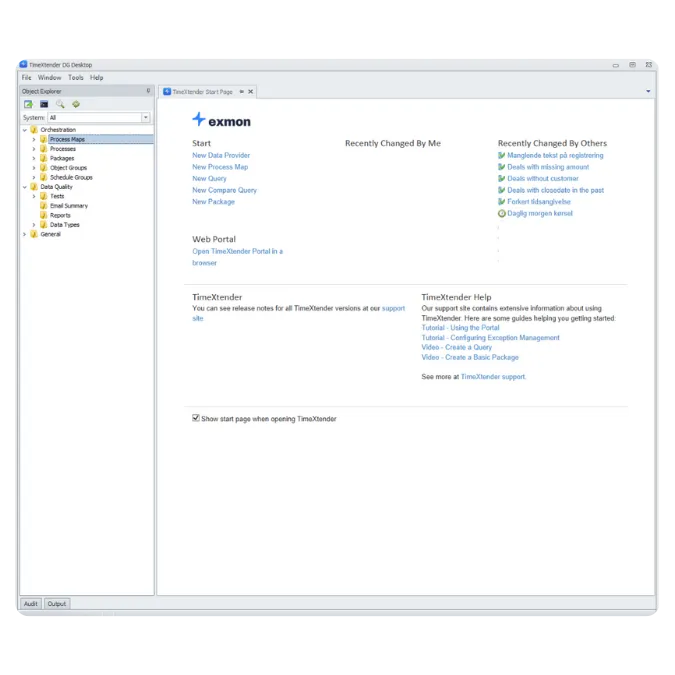Open Deals with closedate in the past
This screenshot has width=675, height=675.
(555, 190)
